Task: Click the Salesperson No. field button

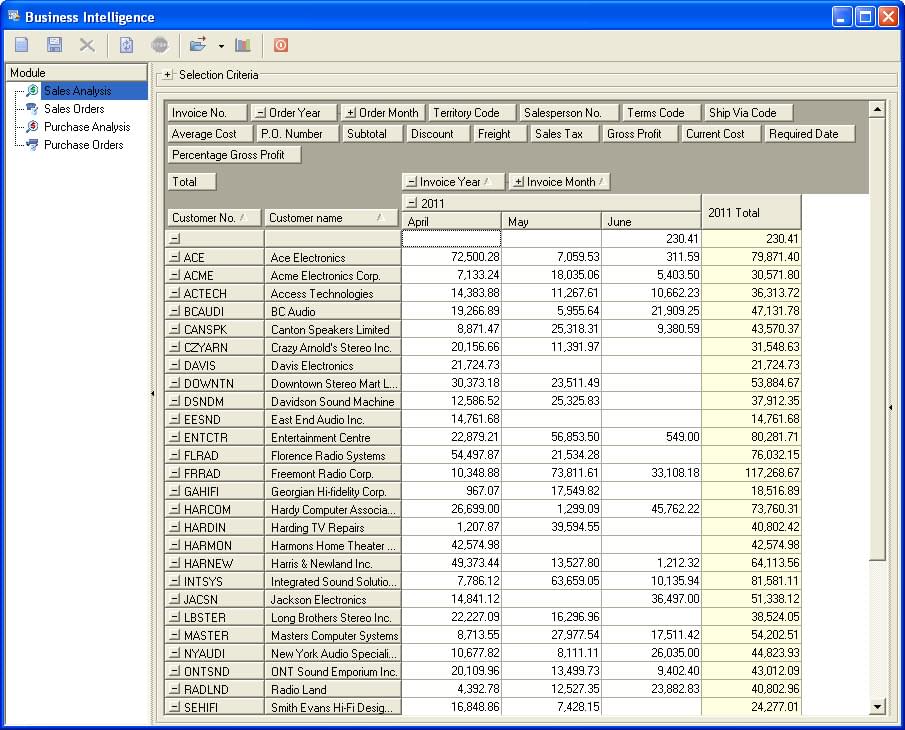Action: tap(569, 113)
